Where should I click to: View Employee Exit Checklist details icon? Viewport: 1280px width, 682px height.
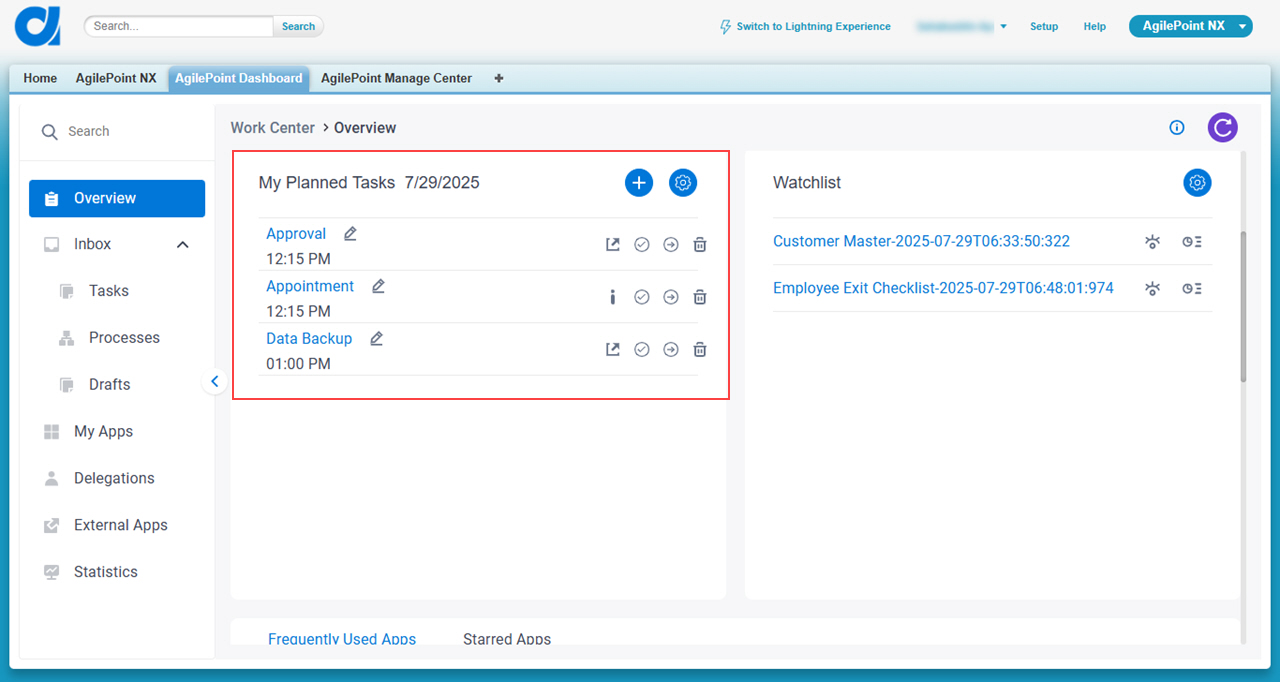[1192, 289]
